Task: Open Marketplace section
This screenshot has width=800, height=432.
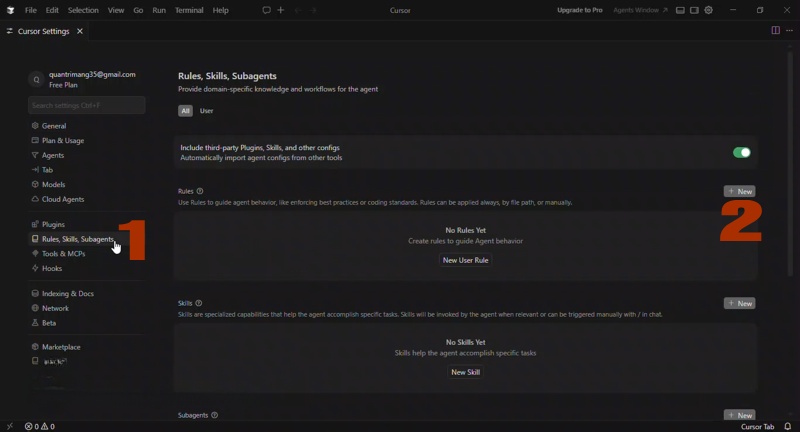Action: [x=61, y=347]
